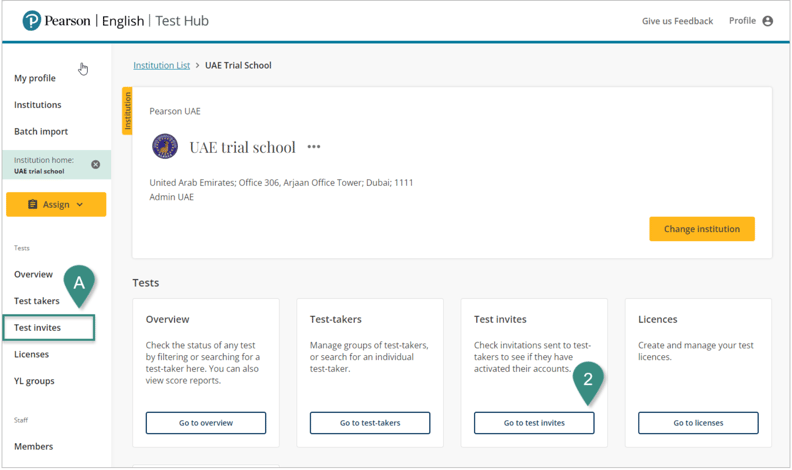
Task: Click the clipboard icon on Assign button
Action: [32, 204]
